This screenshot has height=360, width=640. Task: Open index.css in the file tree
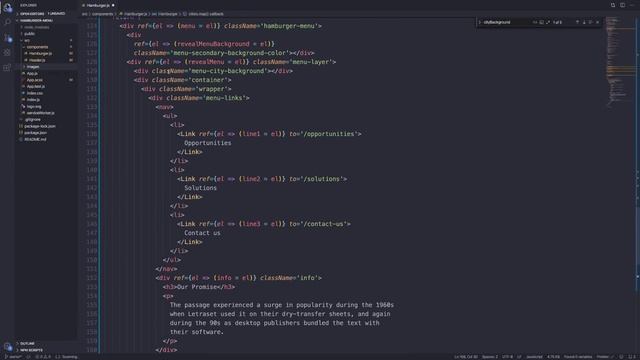[35, 93]
